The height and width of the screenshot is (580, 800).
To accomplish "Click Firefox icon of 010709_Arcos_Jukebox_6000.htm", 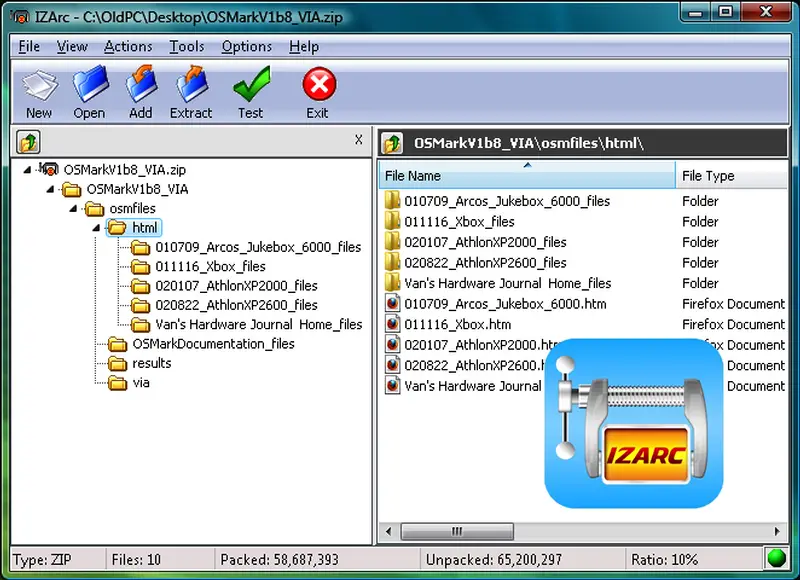I will 392,304.
